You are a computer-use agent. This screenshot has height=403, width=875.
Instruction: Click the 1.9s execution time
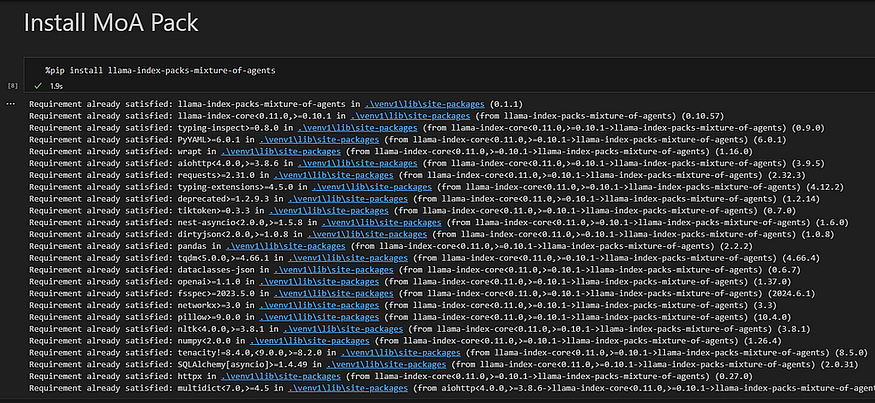[56, 86]
